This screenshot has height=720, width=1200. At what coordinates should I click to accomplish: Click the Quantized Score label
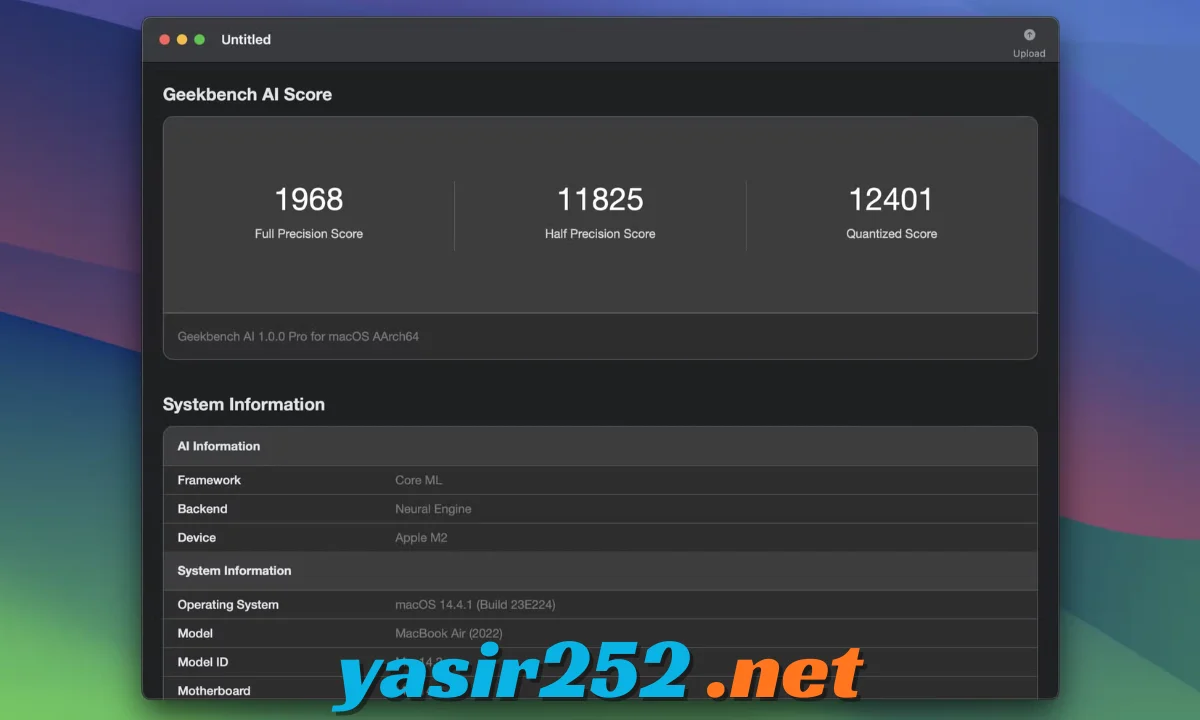click(892, 234)
